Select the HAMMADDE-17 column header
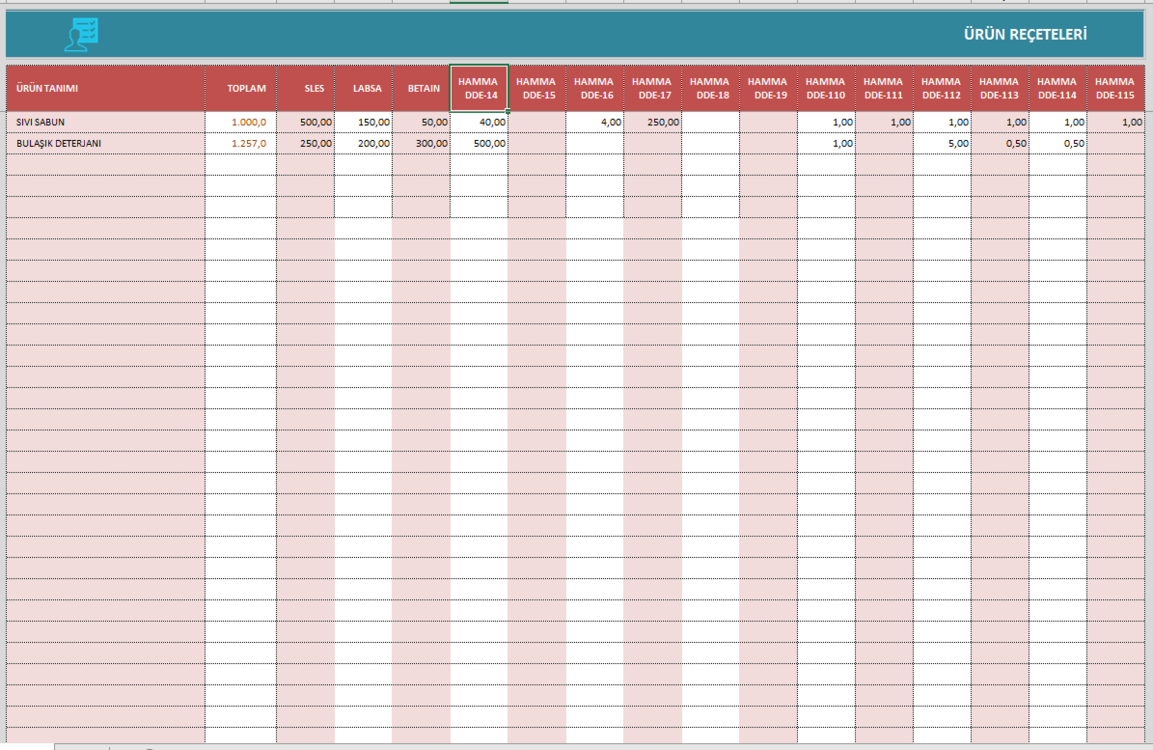 (x=652, y=88)
